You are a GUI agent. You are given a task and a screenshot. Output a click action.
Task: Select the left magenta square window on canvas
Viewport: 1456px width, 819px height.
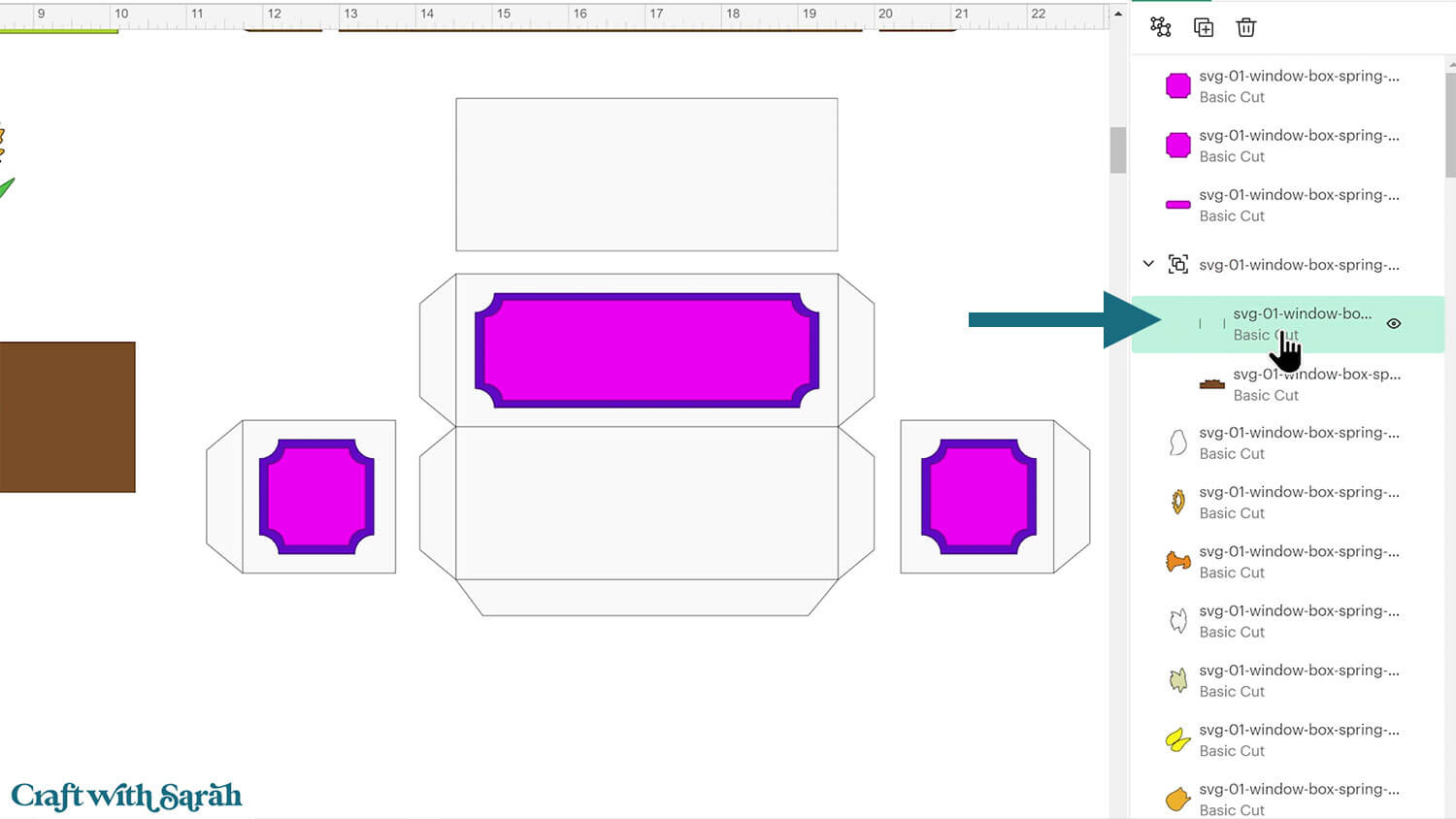click(x=316, y=497)
